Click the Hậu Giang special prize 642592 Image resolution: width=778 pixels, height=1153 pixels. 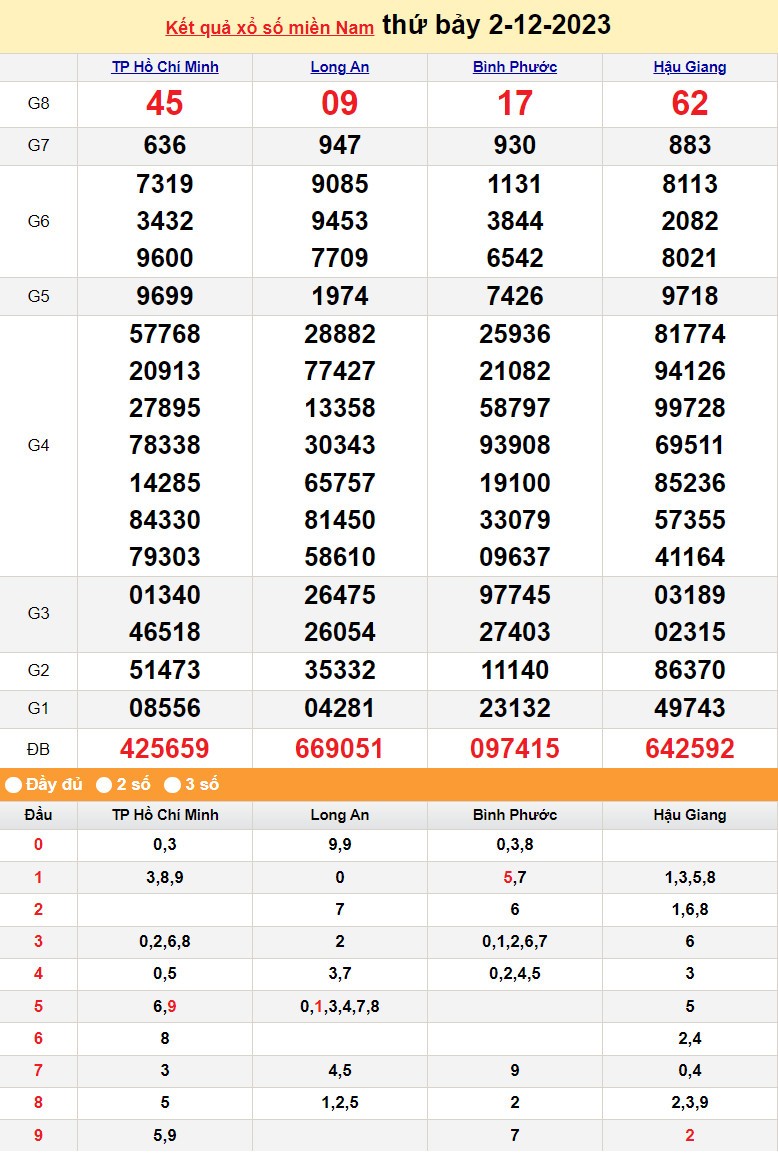(x=690, y=748)
